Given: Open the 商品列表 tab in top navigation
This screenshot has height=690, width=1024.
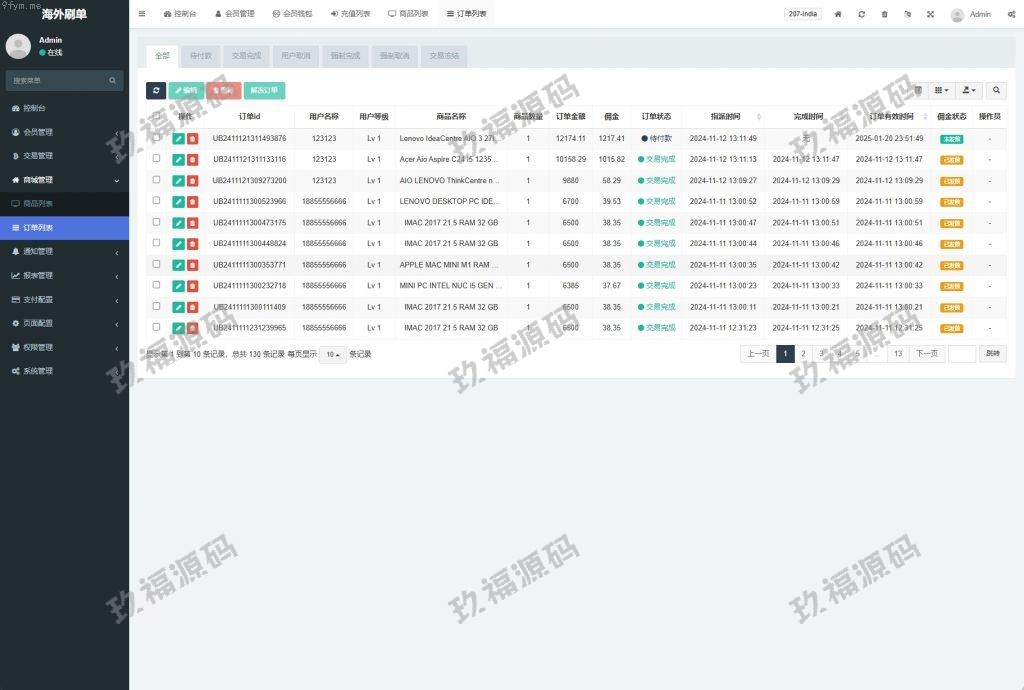Looking at the screenshot, I should pyautogui.click(x=408, y=14).
